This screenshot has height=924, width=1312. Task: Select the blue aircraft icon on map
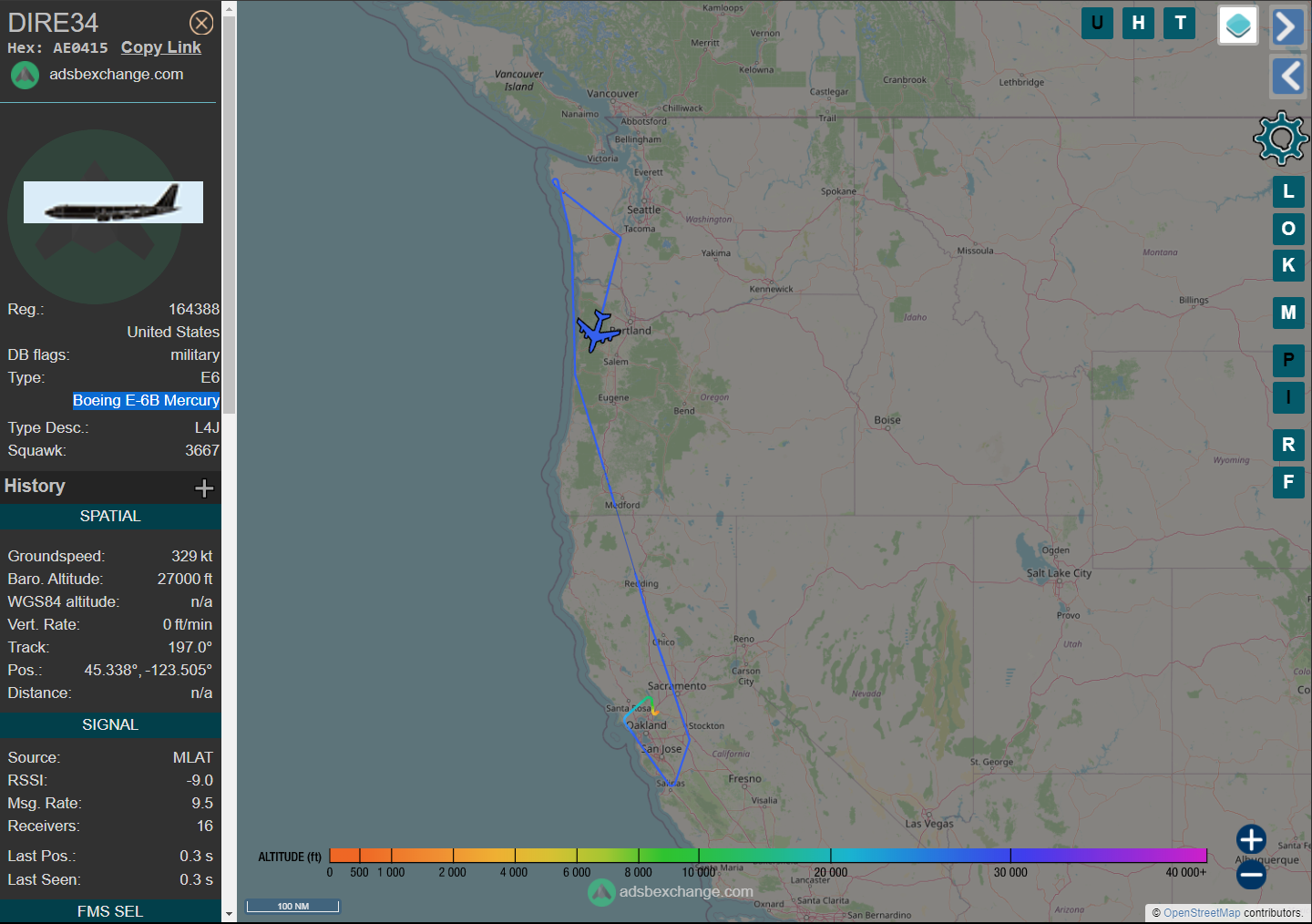pyautogui.click(x=597, y=331)
